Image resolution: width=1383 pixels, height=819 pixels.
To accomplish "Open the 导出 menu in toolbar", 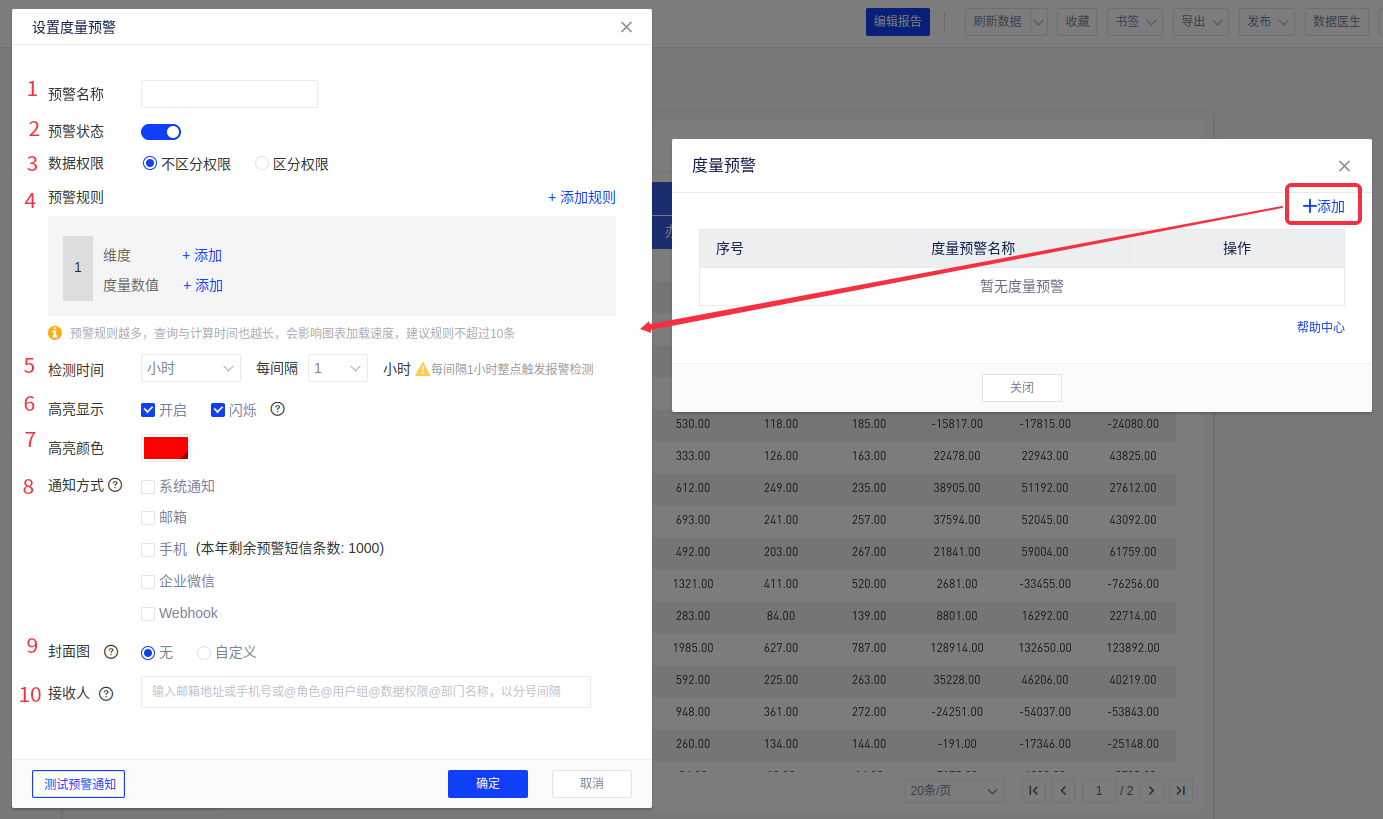I will click(x=1202, y=21).
